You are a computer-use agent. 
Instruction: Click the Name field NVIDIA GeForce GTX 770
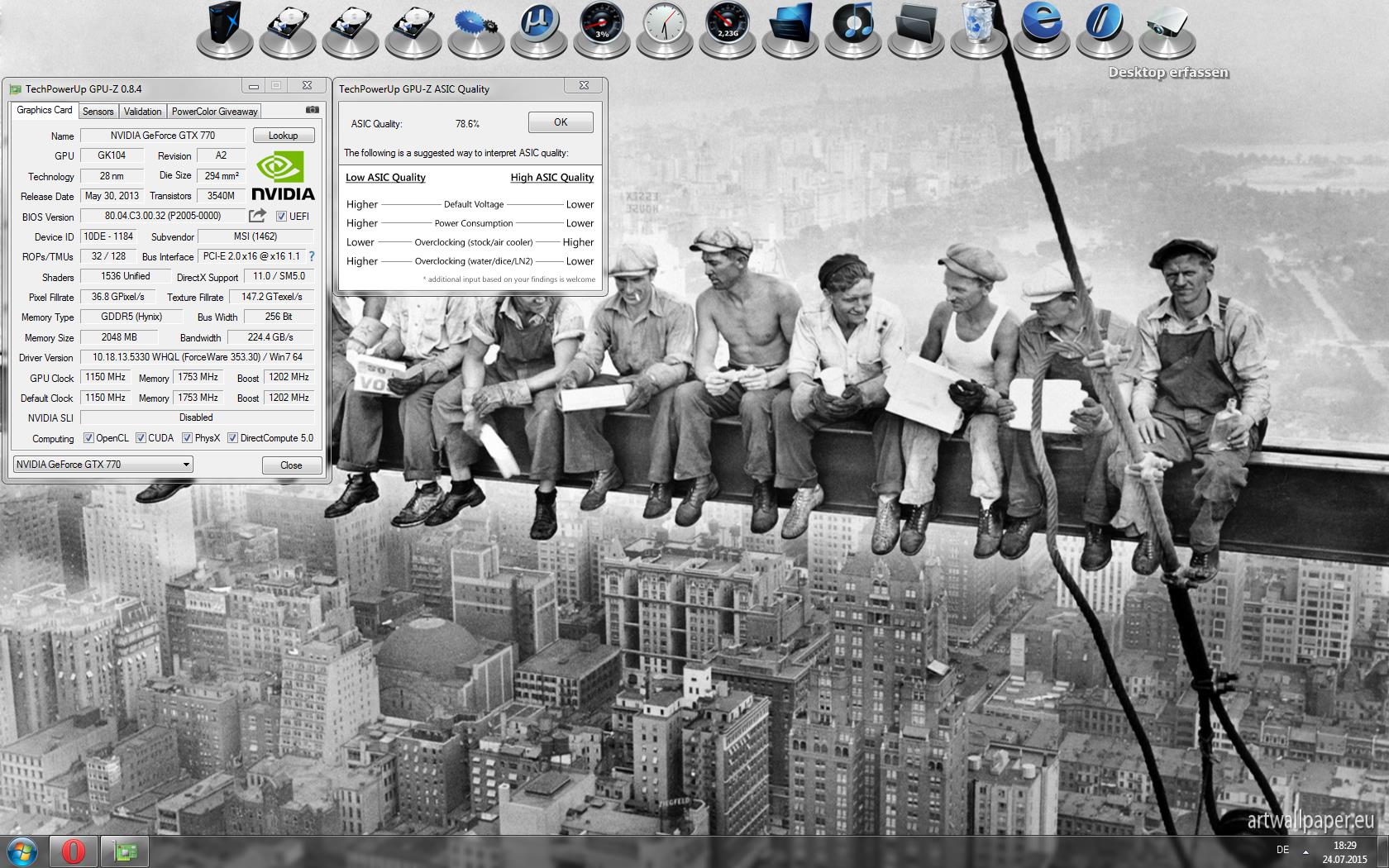pos(163,136)
